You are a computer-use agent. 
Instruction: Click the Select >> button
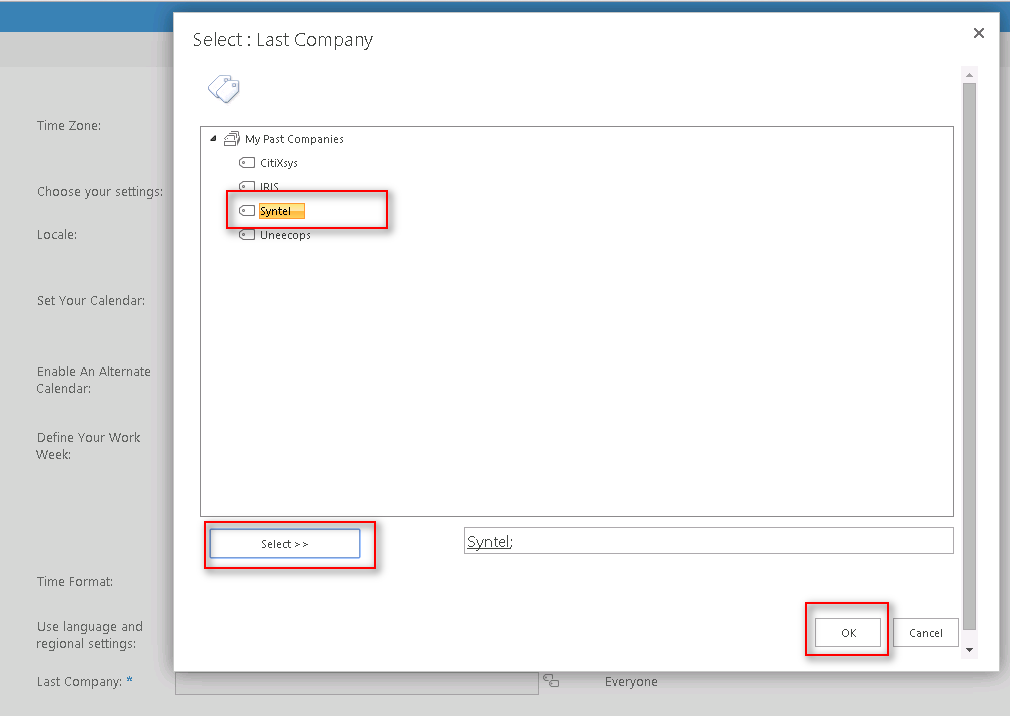[285, 544]
